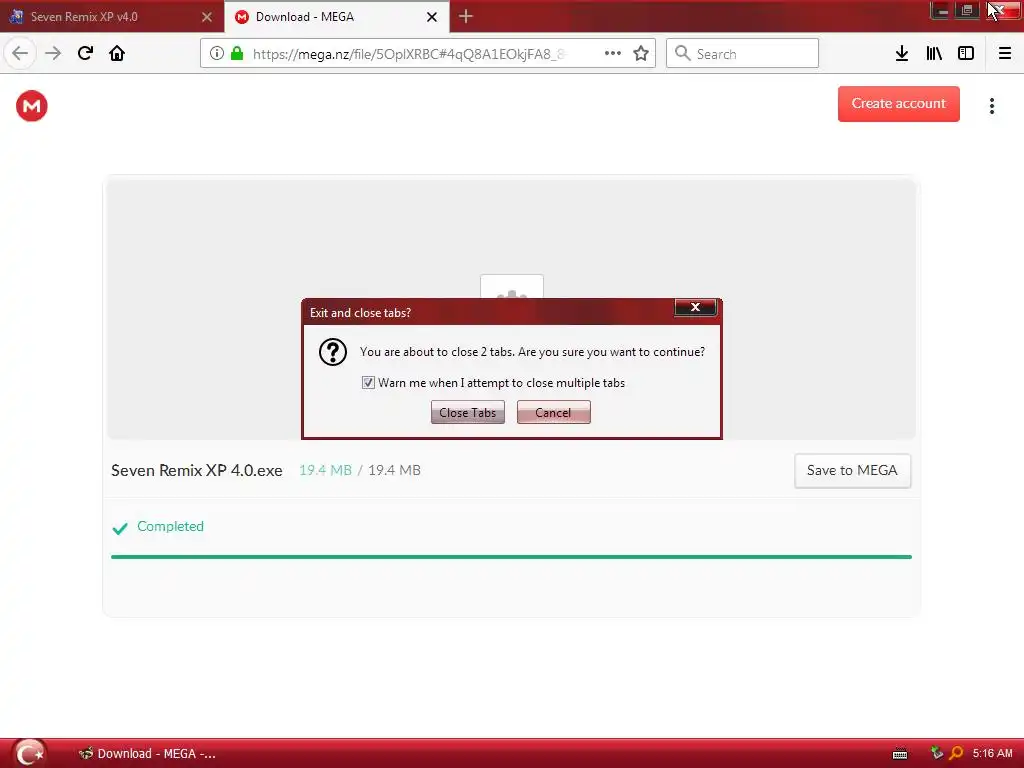The width and height of the screenshot is (1024, 768).
Task: Click Save to MEGA button
Action: [x=852, y=471]
